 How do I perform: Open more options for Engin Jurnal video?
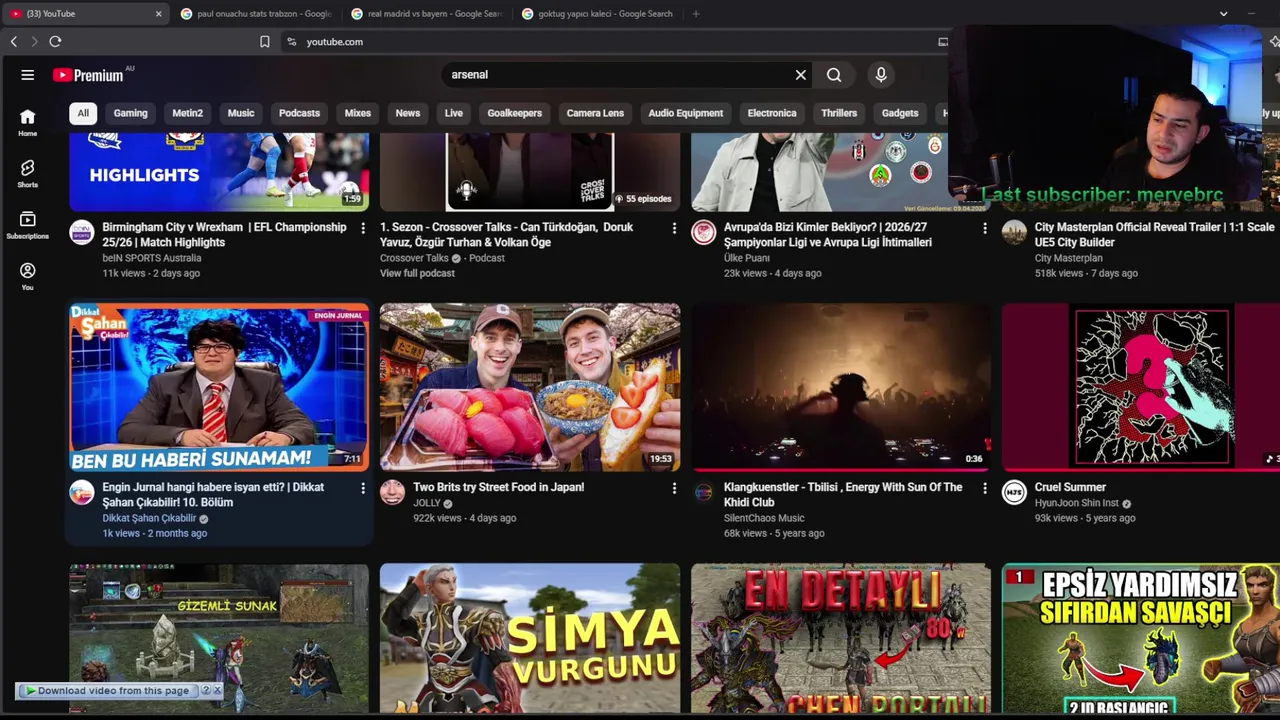[363, 488]
